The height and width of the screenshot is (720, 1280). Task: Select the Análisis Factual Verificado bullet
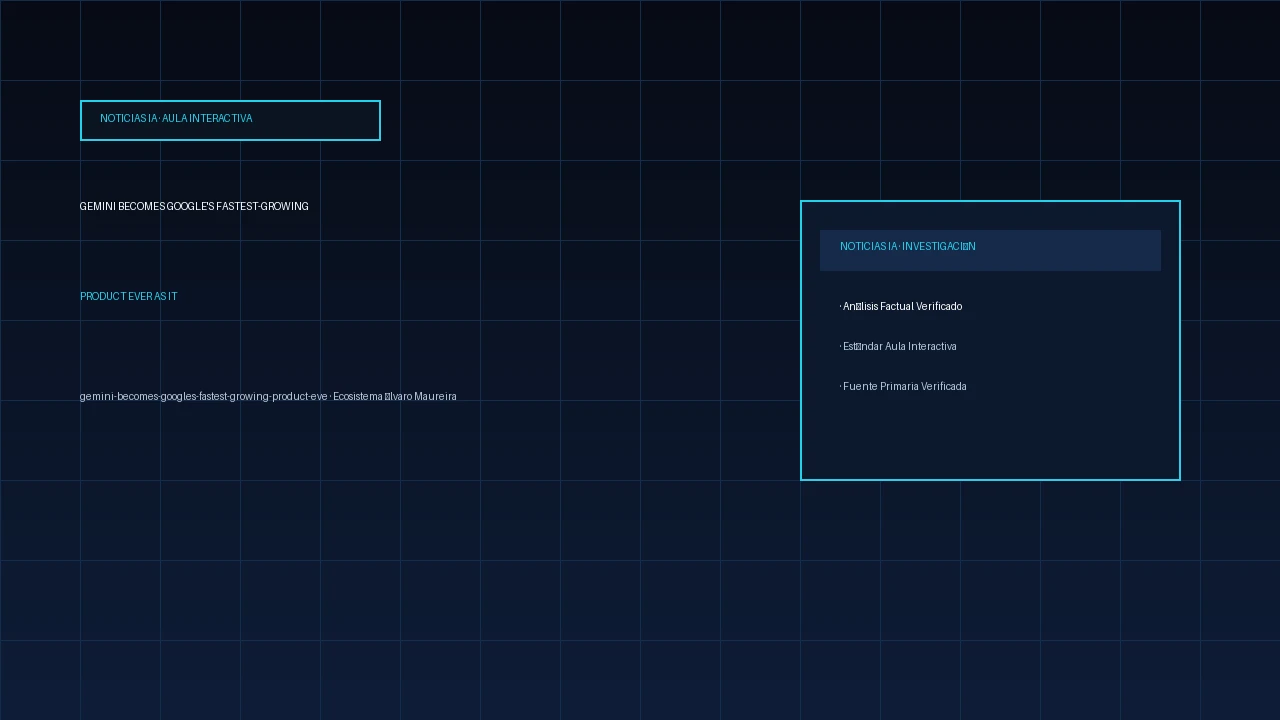pos(901,306)
